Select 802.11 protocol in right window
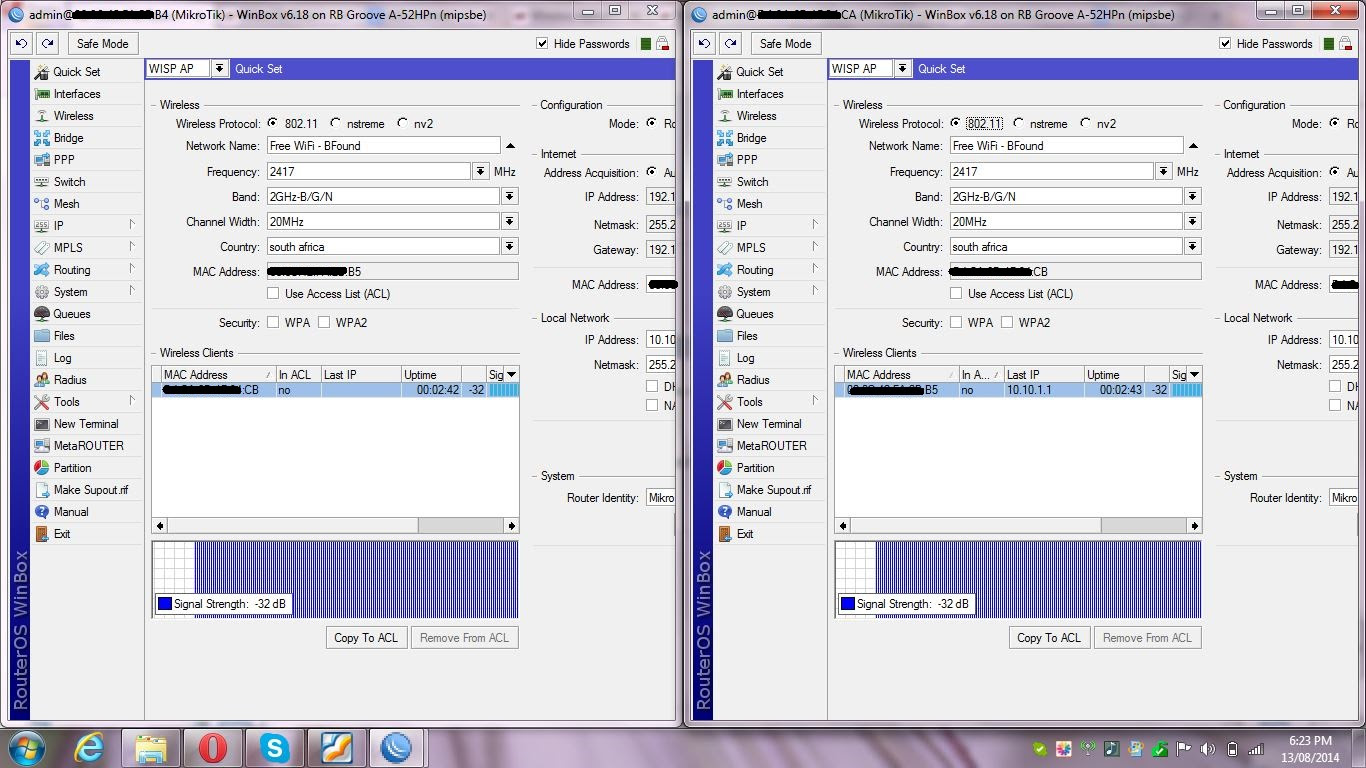 pyautogui.click(x=955, y=124)
